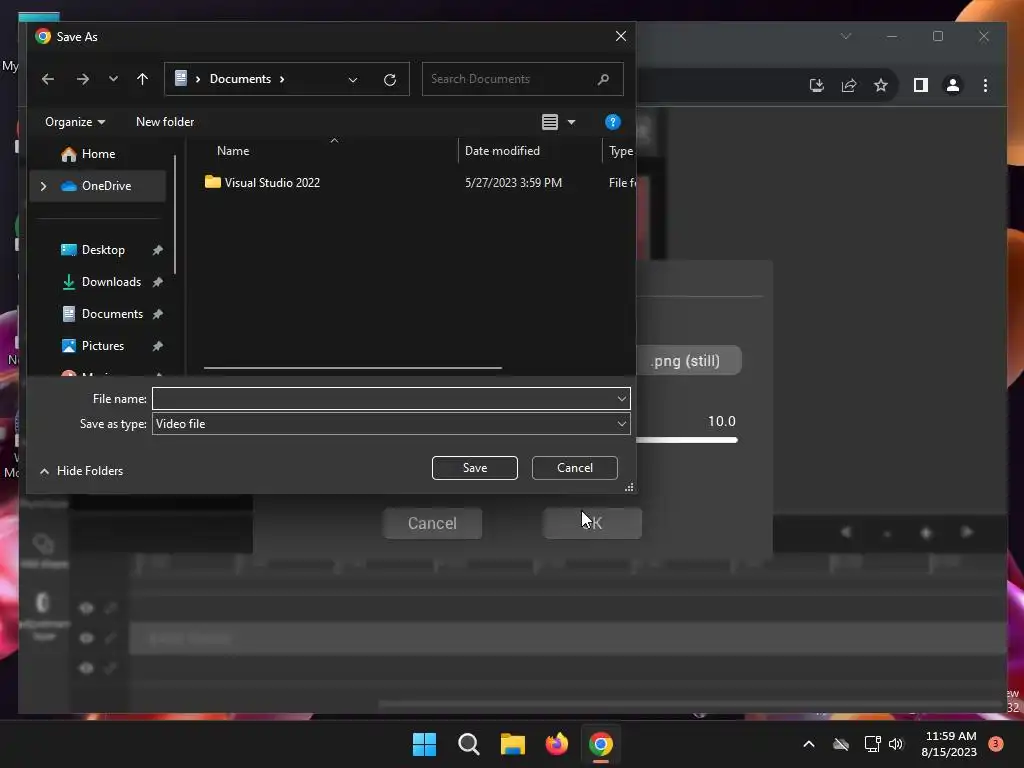Open the File name dropdown arrow

point(622,398)
